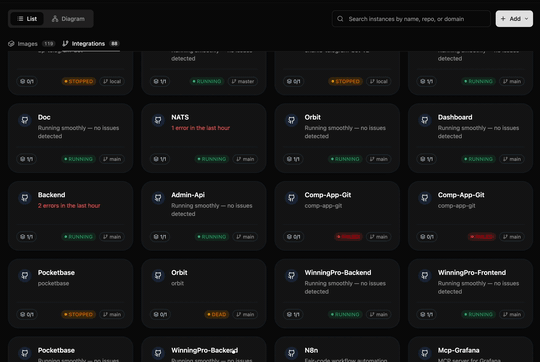Click NATS '1 error in the last hour'
Viewport: 540px width, 362px height.
tap(200, 128)
